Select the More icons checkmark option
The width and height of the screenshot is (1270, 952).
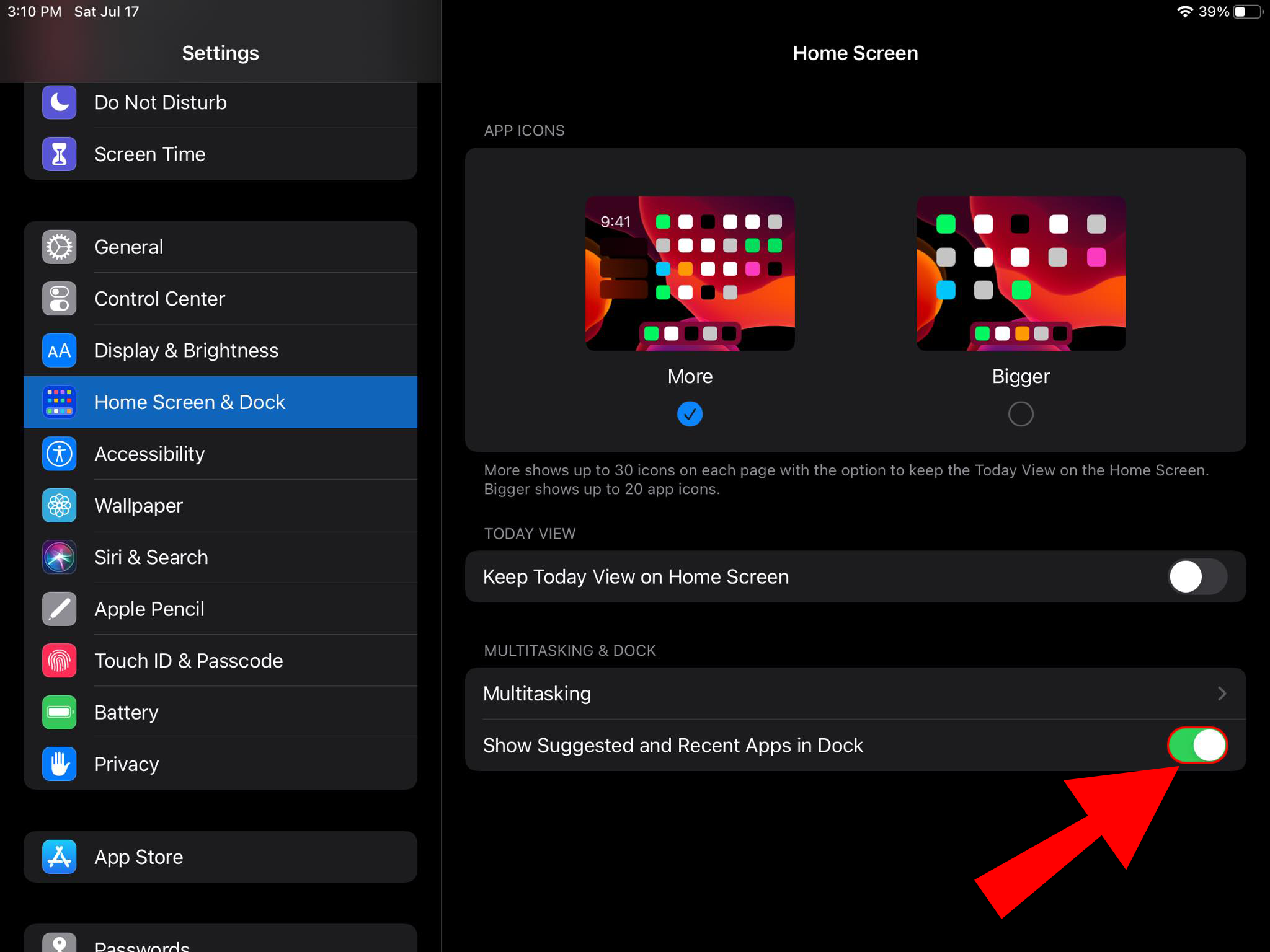[x=690, y=414]
